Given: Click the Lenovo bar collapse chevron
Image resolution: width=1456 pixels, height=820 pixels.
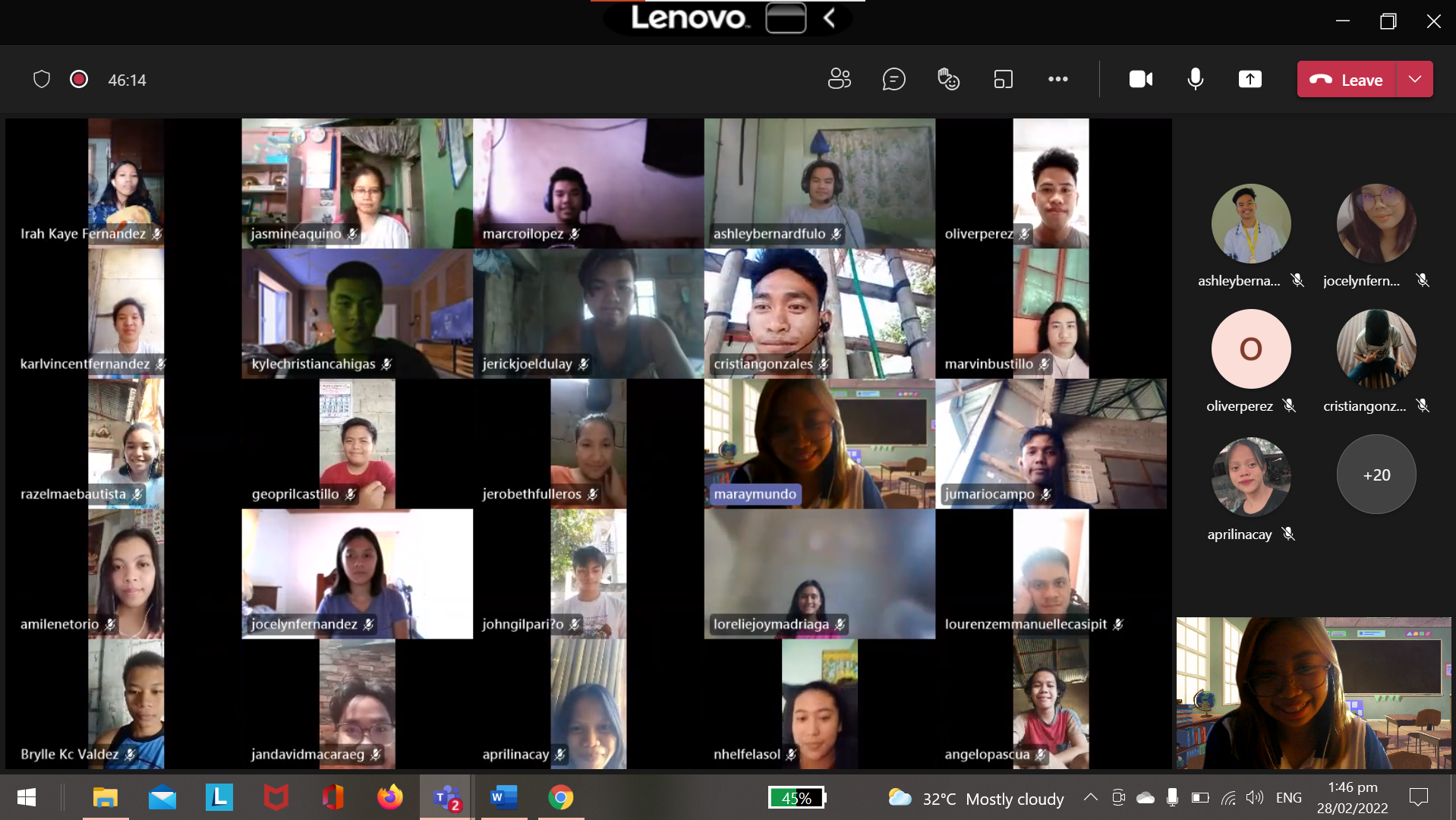Looking at the screenshot, I should (x=829, y=17).
